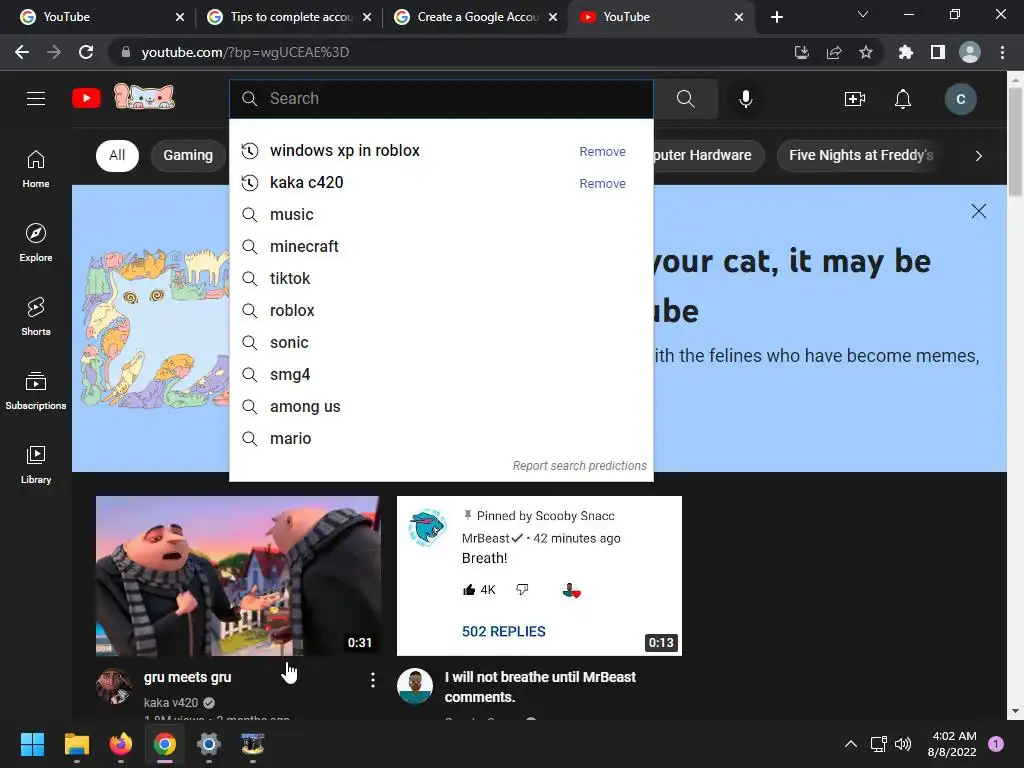This screenshot has height=768, width=1024.
Task: Click into the YouTube Search field
Action: (x=441, y=99)
